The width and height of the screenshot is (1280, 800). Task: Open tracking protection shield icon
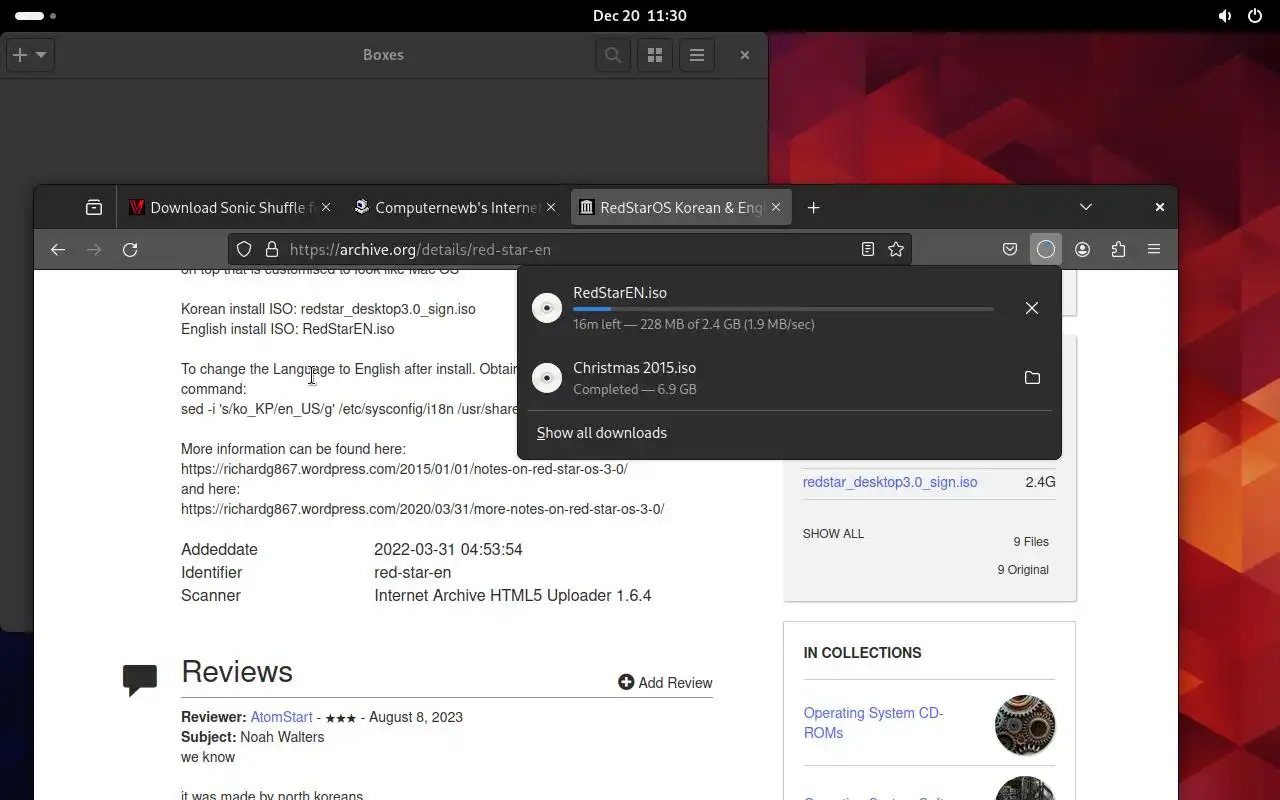coord(244,250)
